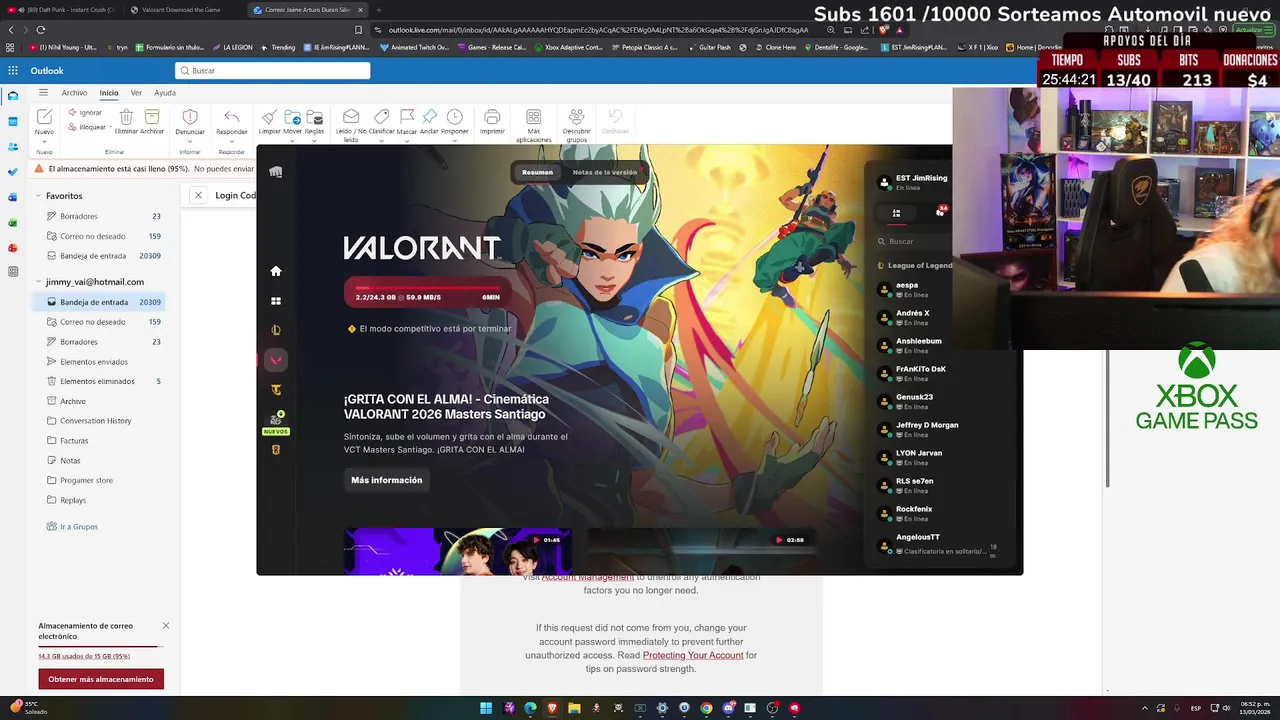Open Ayuda ribbon tab
This screenshot has height=720, width=1280.
tap(165, 93)
